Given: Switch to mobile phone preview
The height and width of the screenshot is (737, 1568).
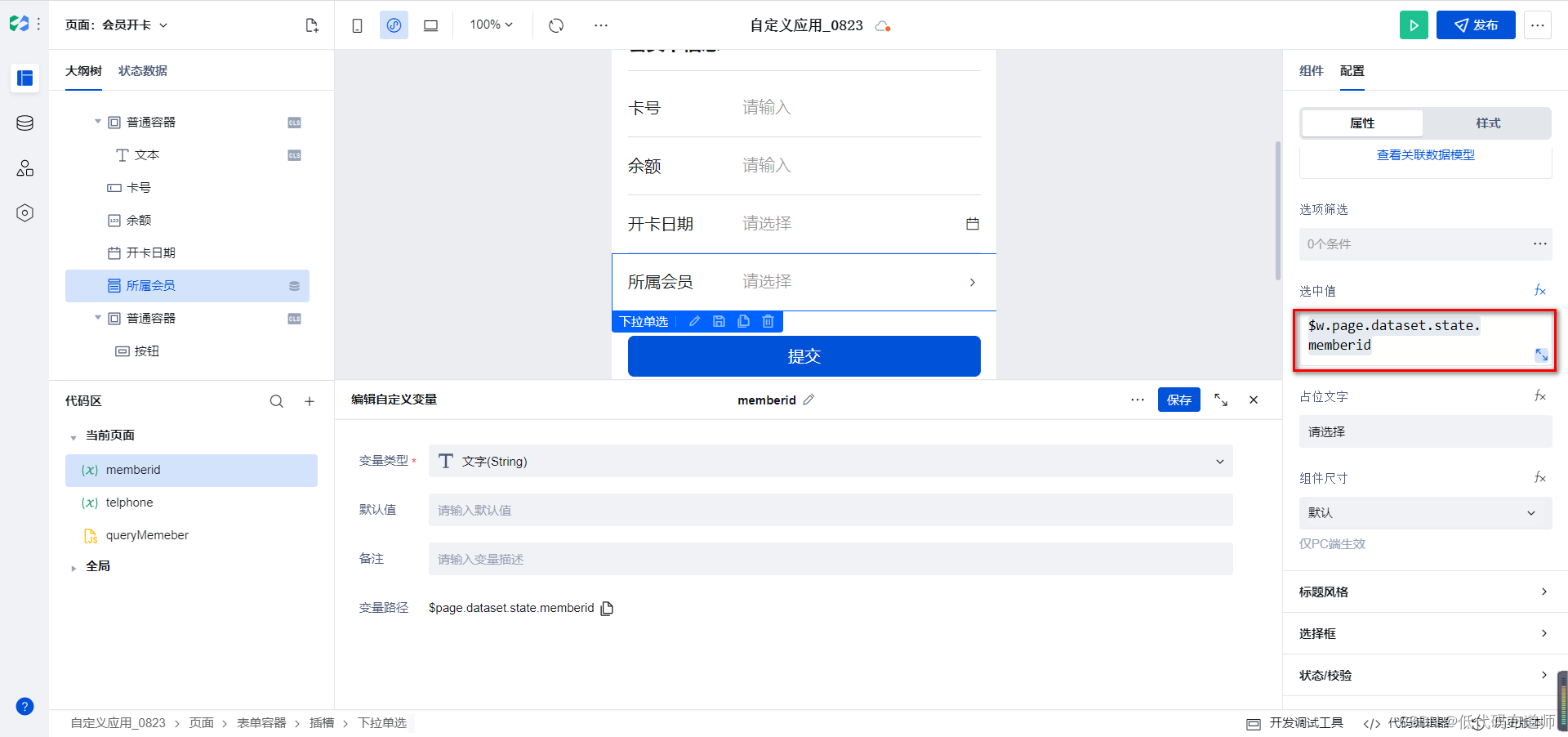Looking at the screenshot, I should (357, 25).
